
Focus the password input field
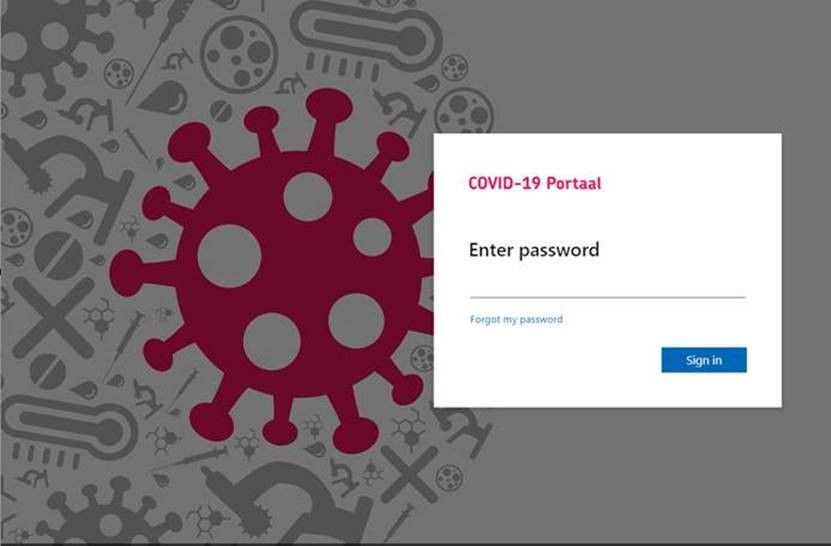coord(607,287)
